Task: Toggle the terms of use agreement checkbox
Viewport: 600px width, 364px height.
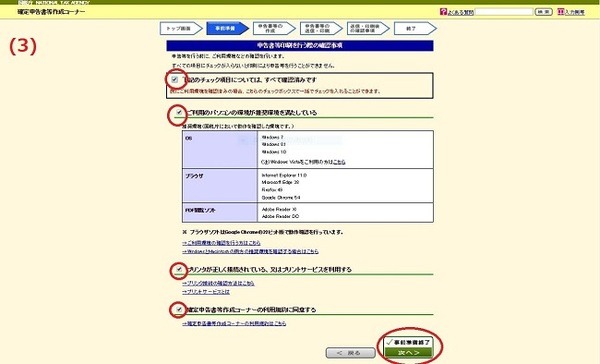Action: click(179, 309)
